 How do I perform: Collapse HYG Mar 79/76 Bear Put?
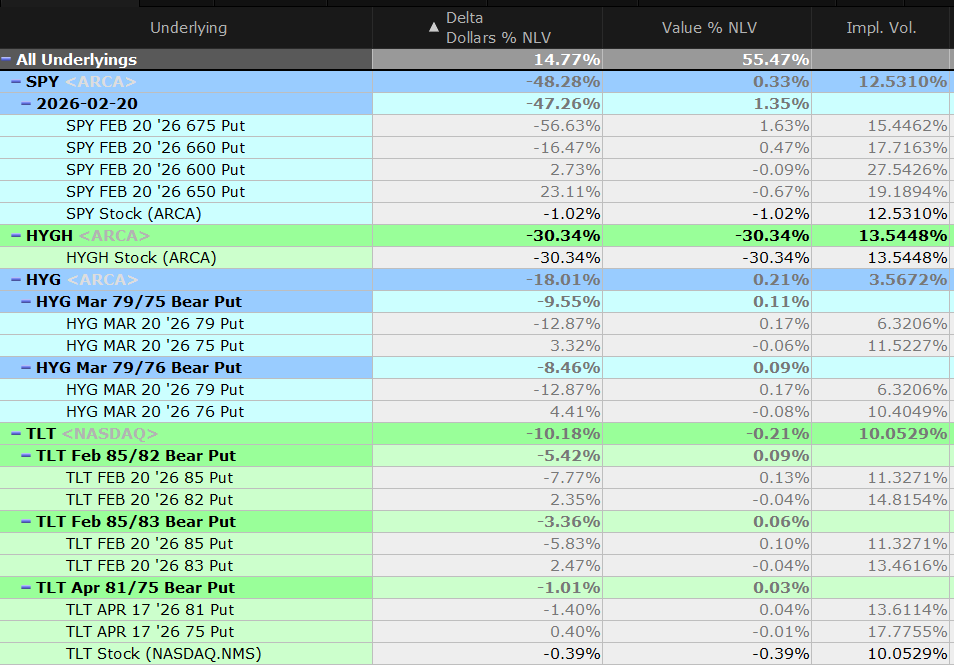pyautogui.click(x=26, y=367)
